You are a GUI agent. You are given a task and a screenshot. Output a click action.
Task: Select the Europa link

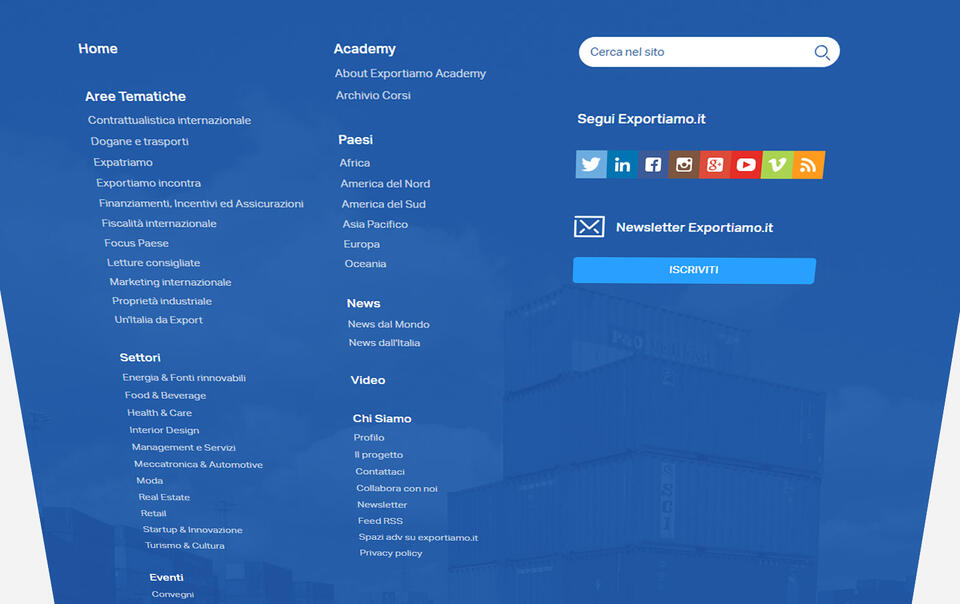362,244
